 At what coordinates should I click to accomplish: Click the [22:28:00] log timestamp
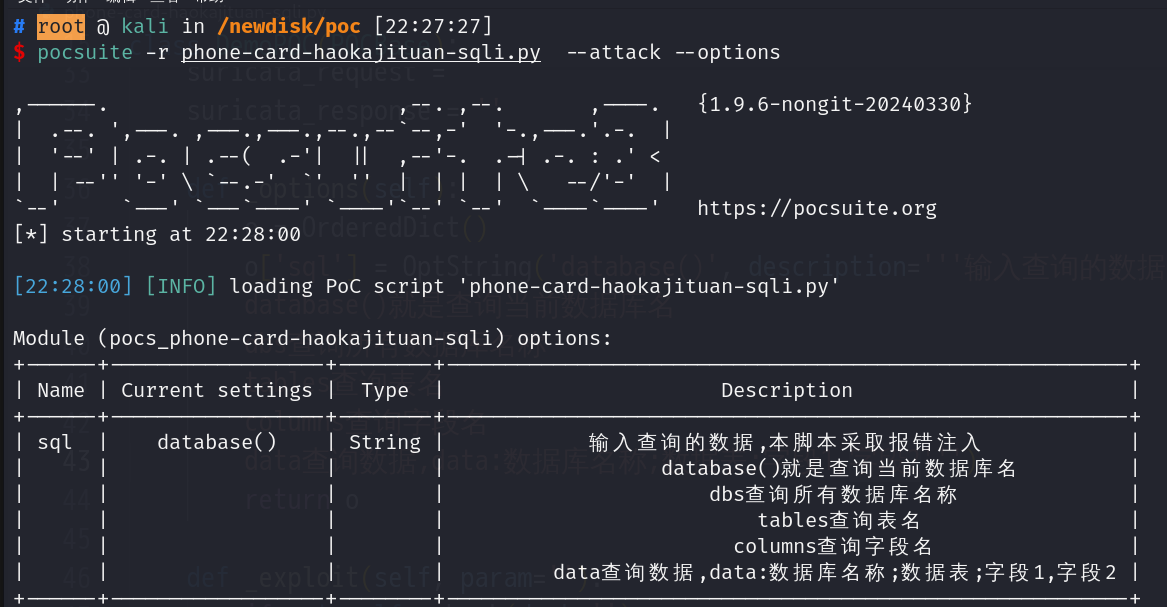click(x=73, y=286)
